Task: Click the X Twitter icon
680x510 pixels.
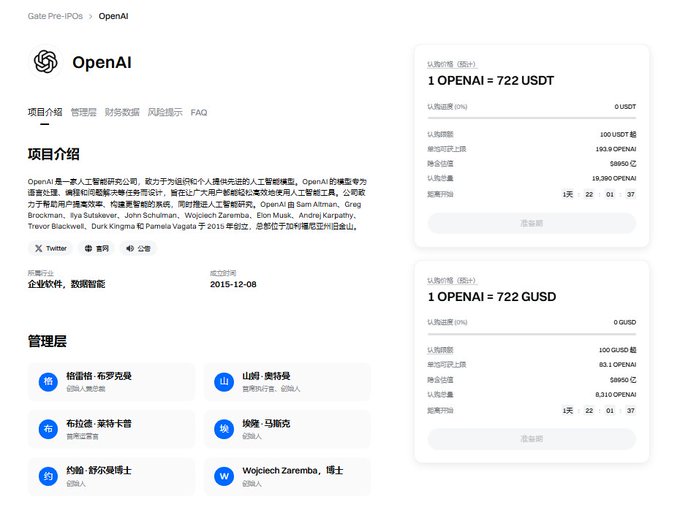Action: coord(39,248)
